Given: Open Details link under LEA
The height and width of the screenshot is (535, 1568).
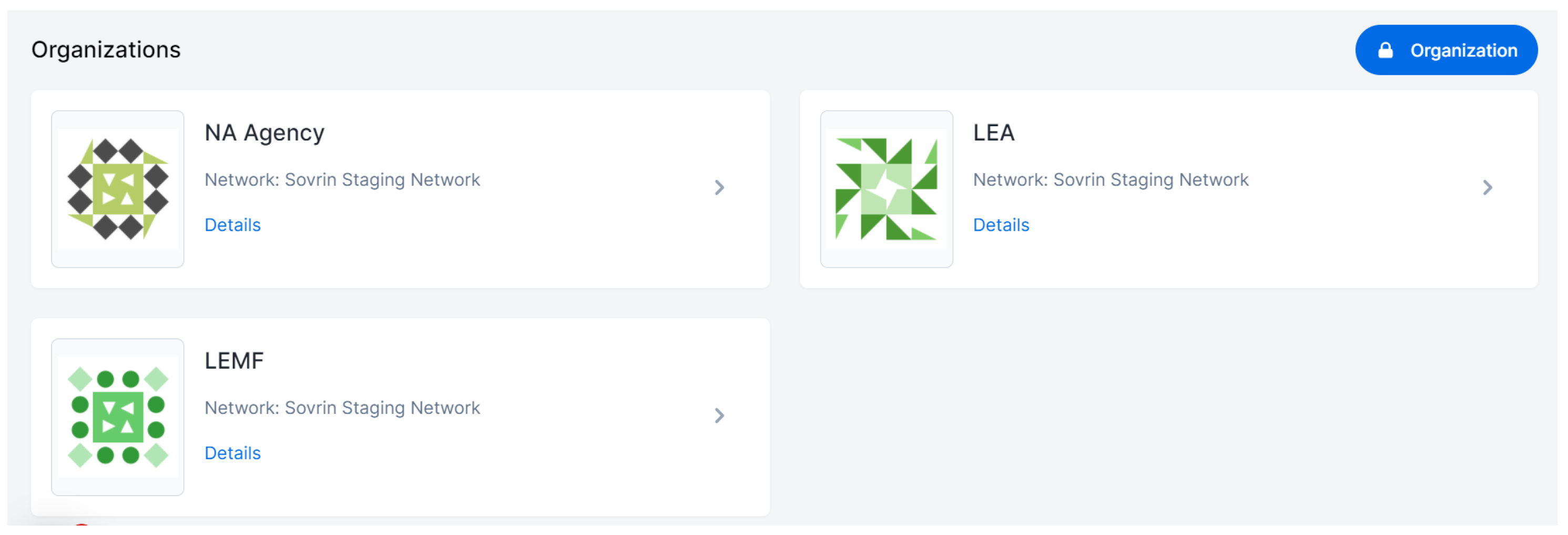Looking at the screenshot, I should 1001,225.
